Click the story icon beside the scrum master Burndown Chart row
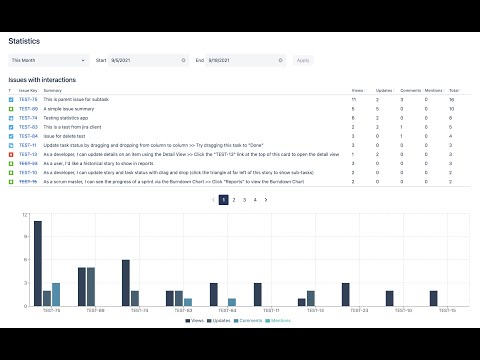The height and width of the screenshot is (360, 480). click(11, 182)
